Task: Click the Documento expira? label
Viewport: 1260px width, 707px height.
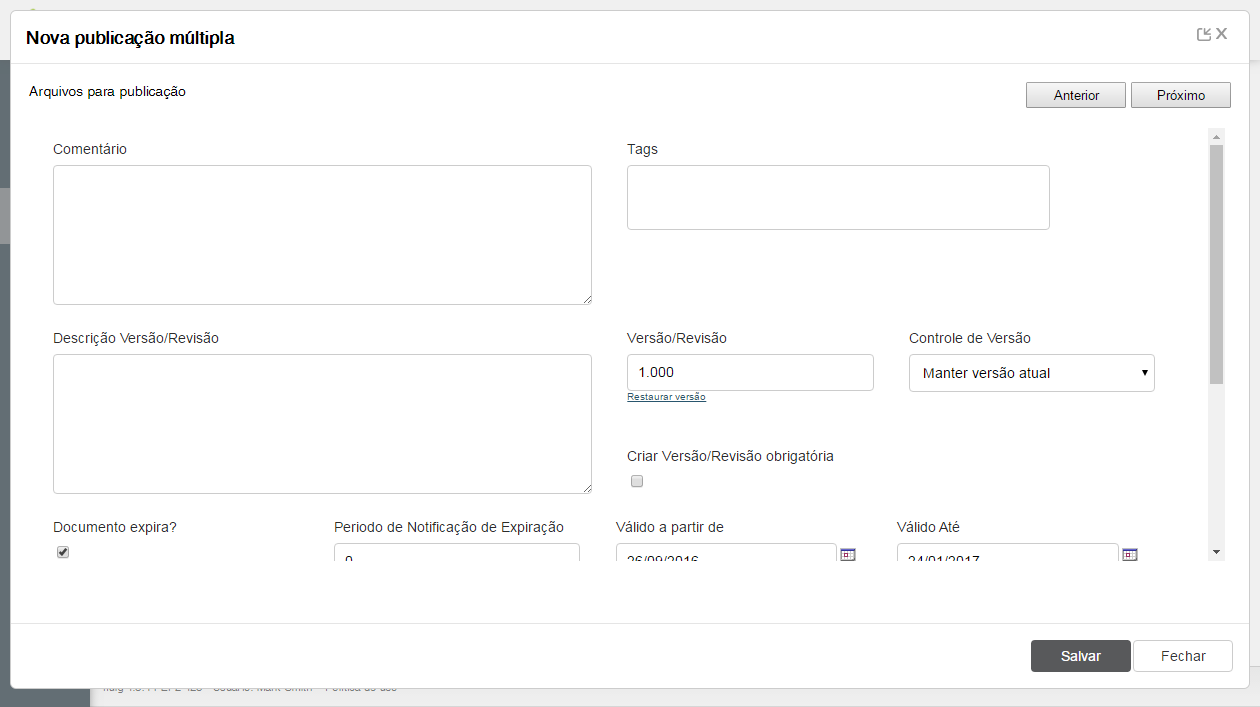Action: (115, 527)
